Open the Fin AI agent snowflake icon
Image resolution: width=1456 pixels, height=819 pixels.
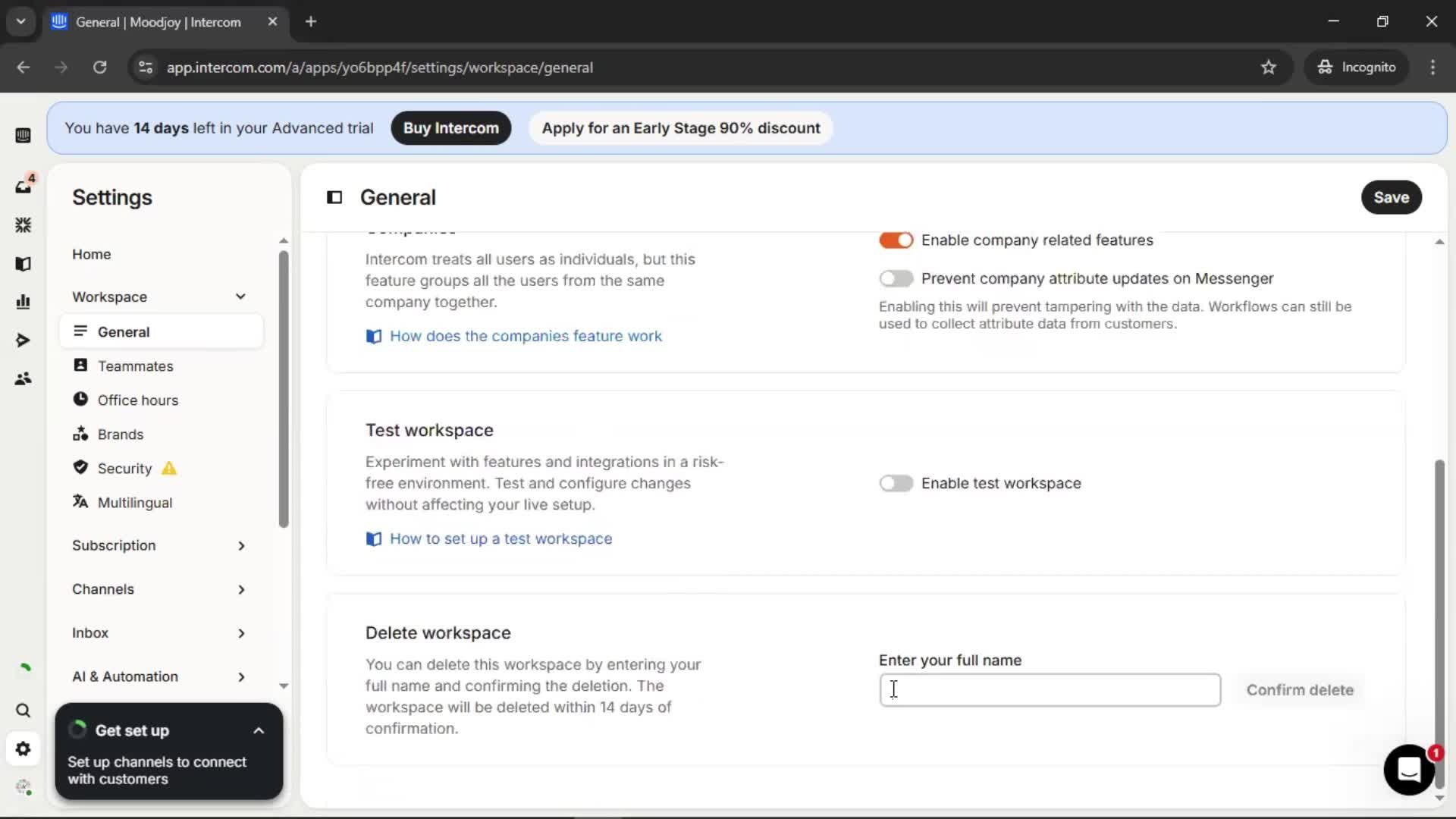tap(23, 225)
